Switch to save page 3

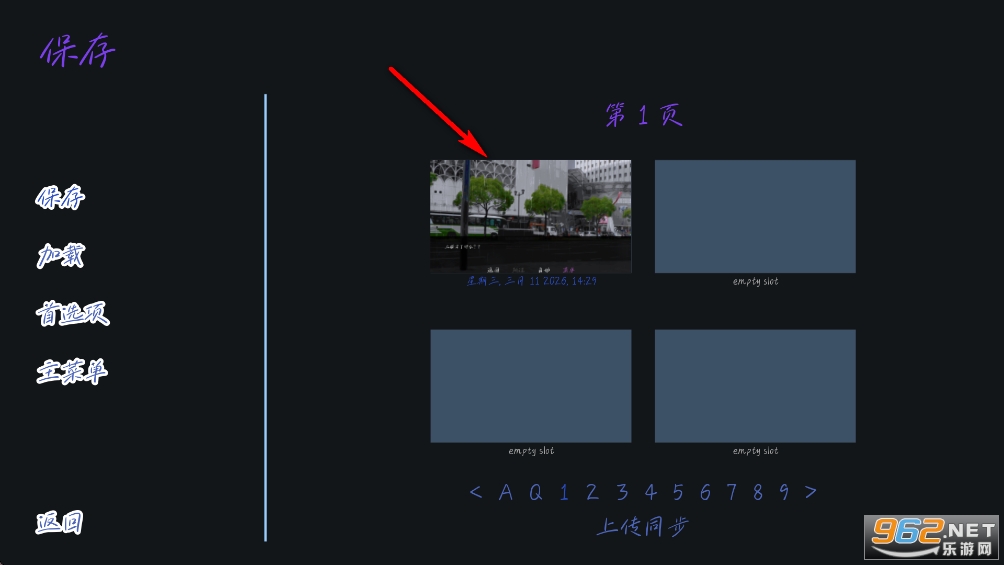(622, 492)
